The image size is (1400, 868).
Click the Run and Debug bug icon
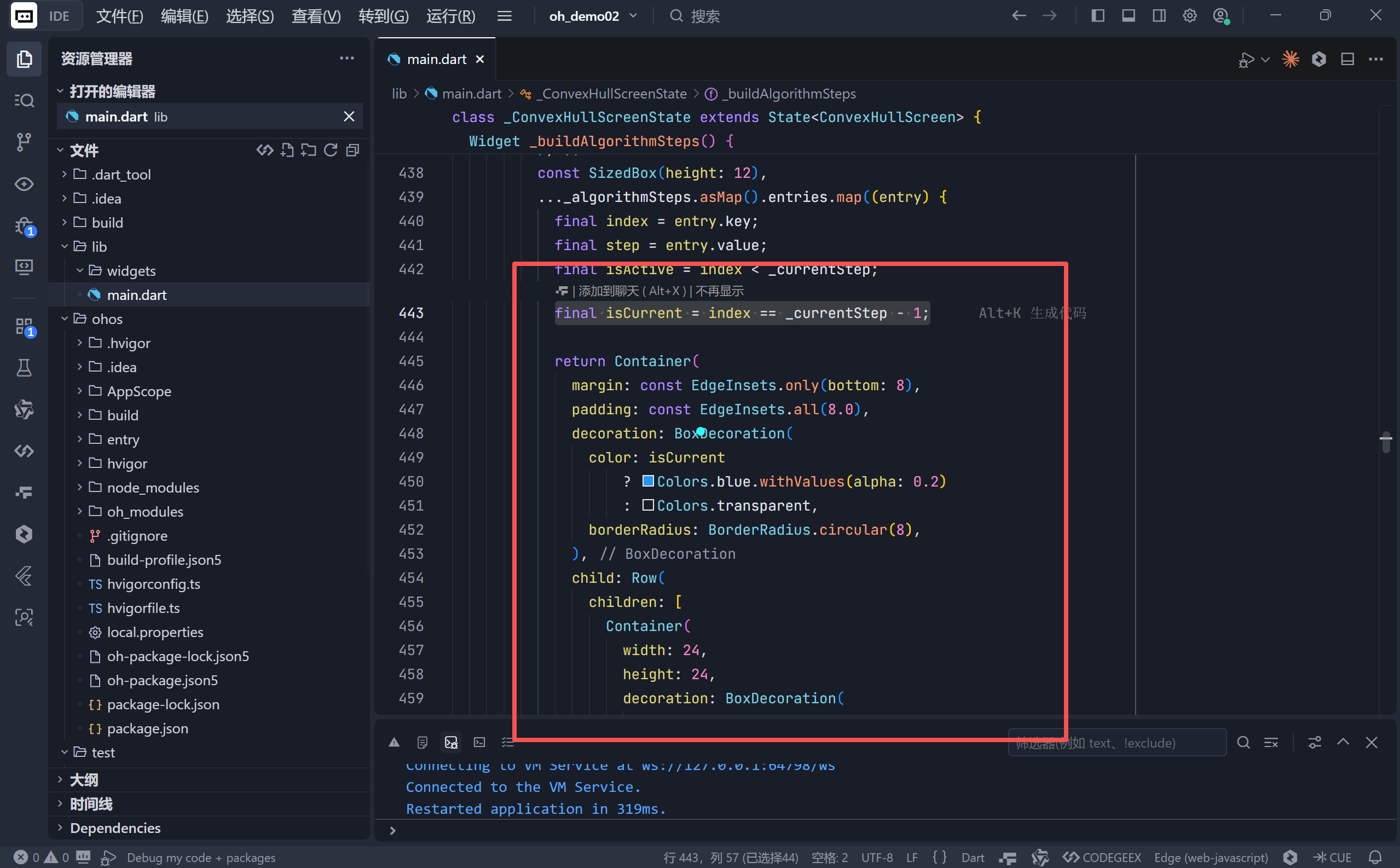(x=24, y=225)
